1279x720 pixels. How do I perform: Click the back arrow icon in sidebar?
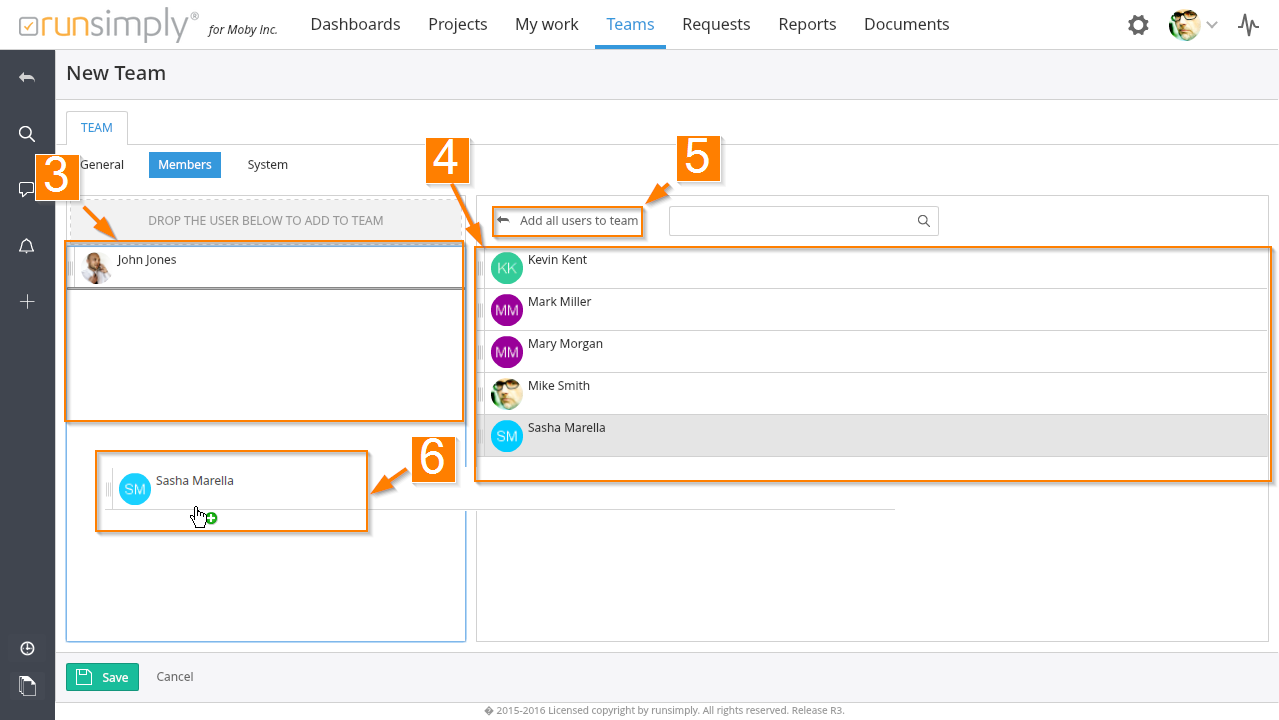pyautogui.click(x=27, y=78)
